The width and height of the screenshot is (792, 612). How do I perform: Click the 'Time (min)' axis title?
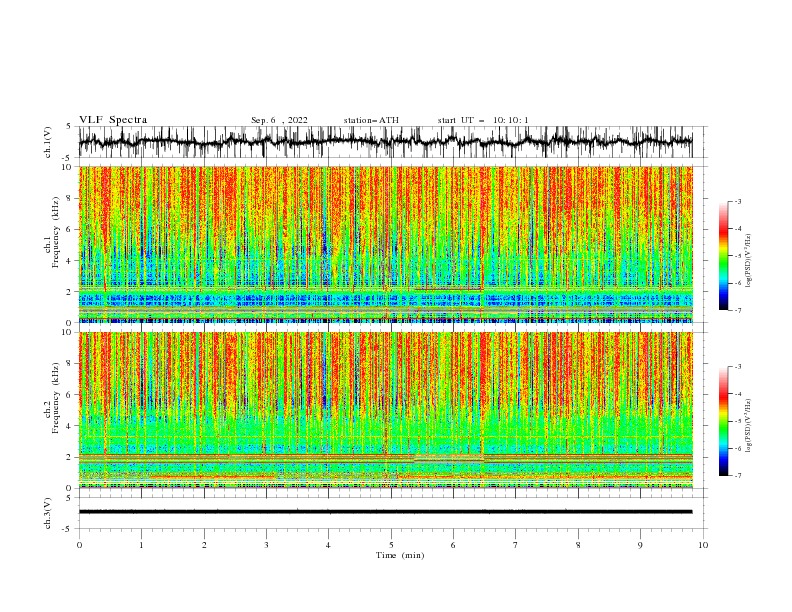[x=400, y=555]
